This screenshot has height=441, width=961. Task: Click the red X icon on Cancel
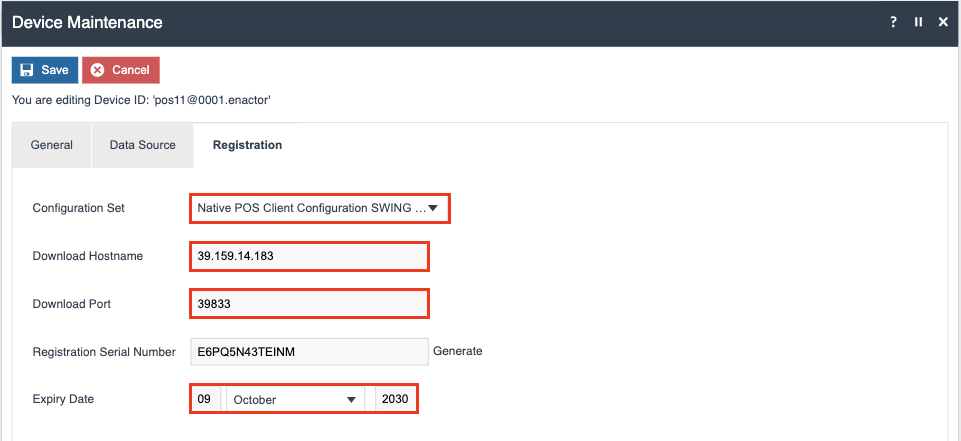[x=97, y=70]
